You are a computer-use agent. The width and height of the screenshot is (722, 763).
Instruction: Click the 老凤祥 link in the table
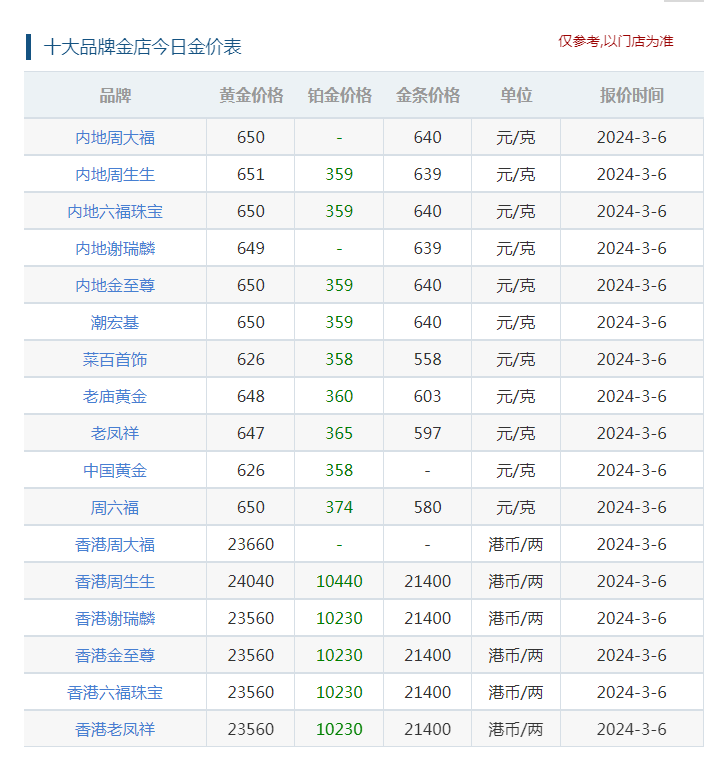115,433
